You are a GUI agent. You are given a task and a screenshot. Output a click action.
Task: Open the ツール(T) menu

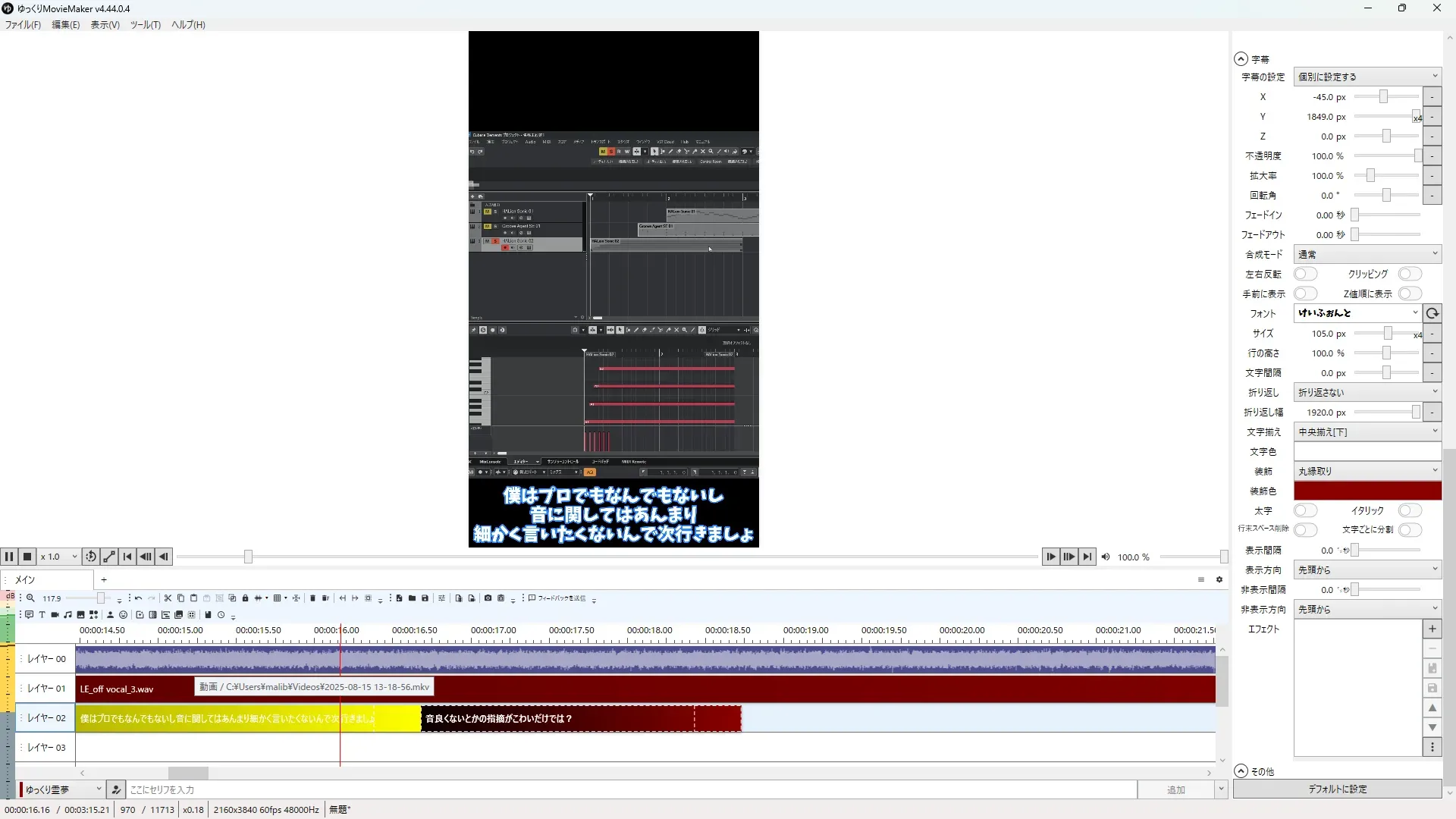145,25
